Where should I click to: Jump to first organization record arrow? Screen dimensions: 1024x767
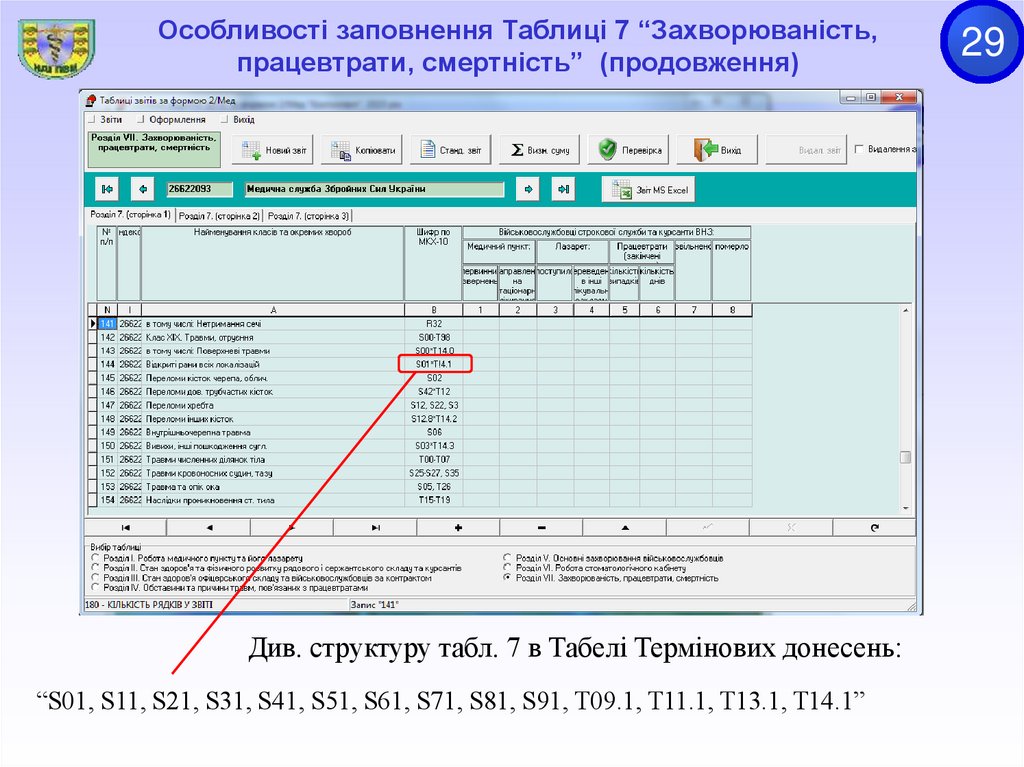point(107,189)
